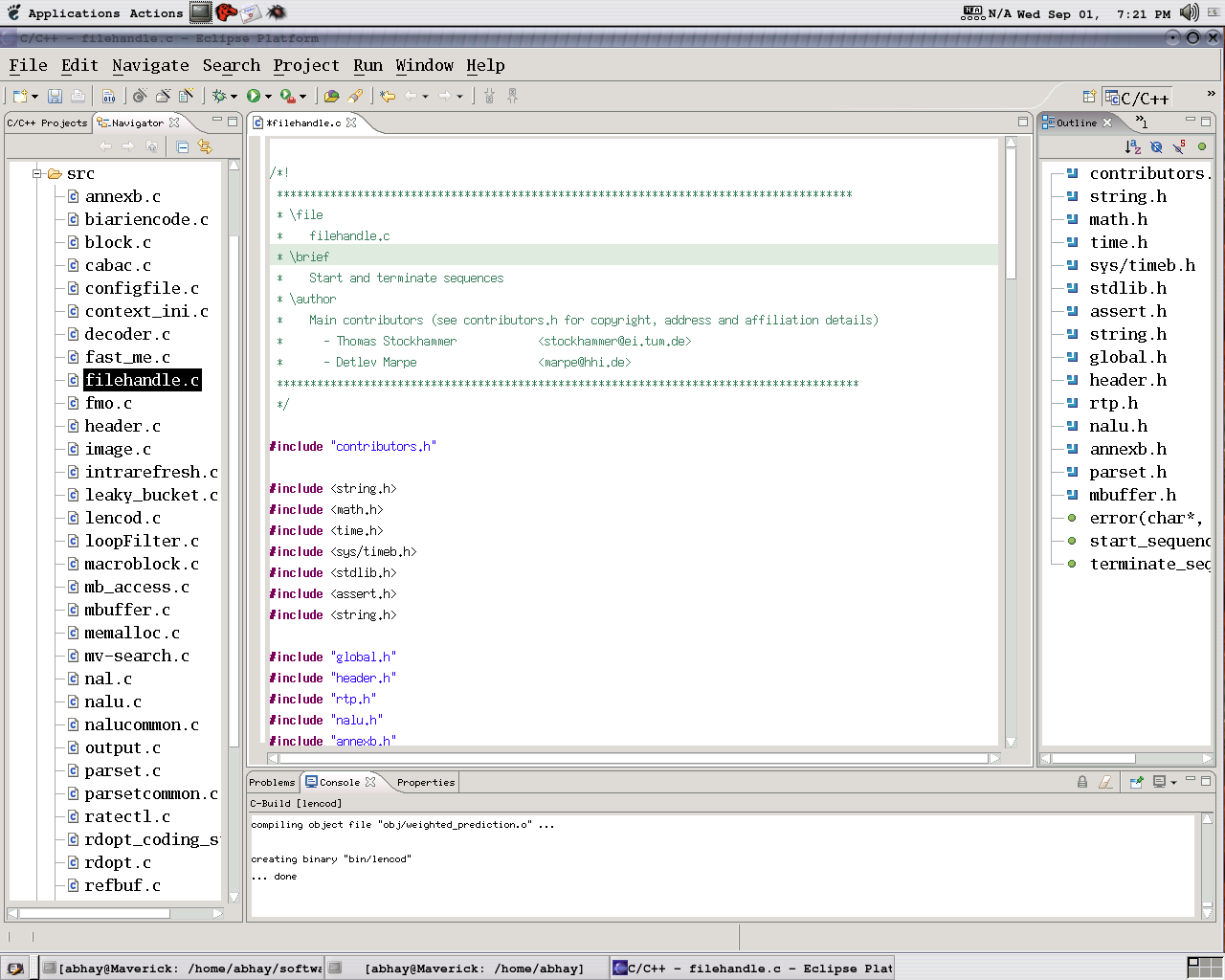Click the editor's horizontal scrollbar
Screen dimensions: 1225x980
pos(634,758)
